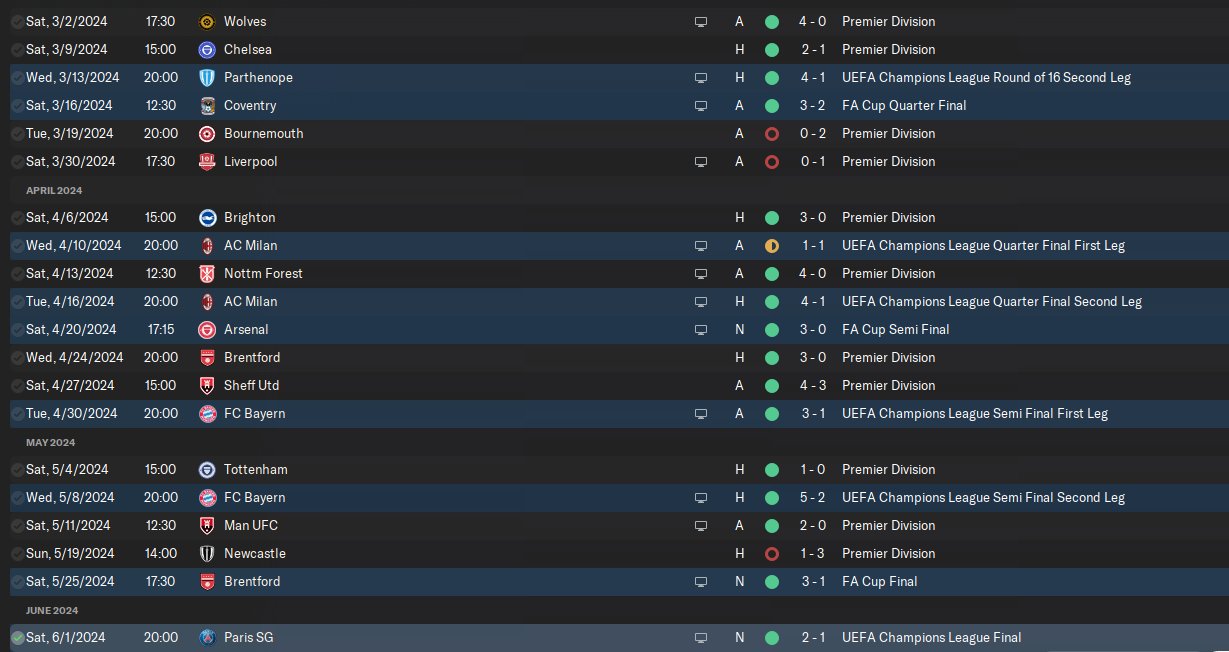Click the Wolves club badge
The width and height of the screenshot is (1229, 652).
(207, 21)
